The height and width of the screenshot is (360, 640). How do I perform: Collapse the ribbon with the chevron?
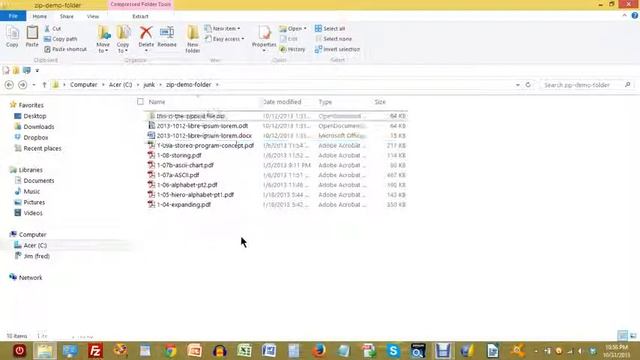coord(624,16)
